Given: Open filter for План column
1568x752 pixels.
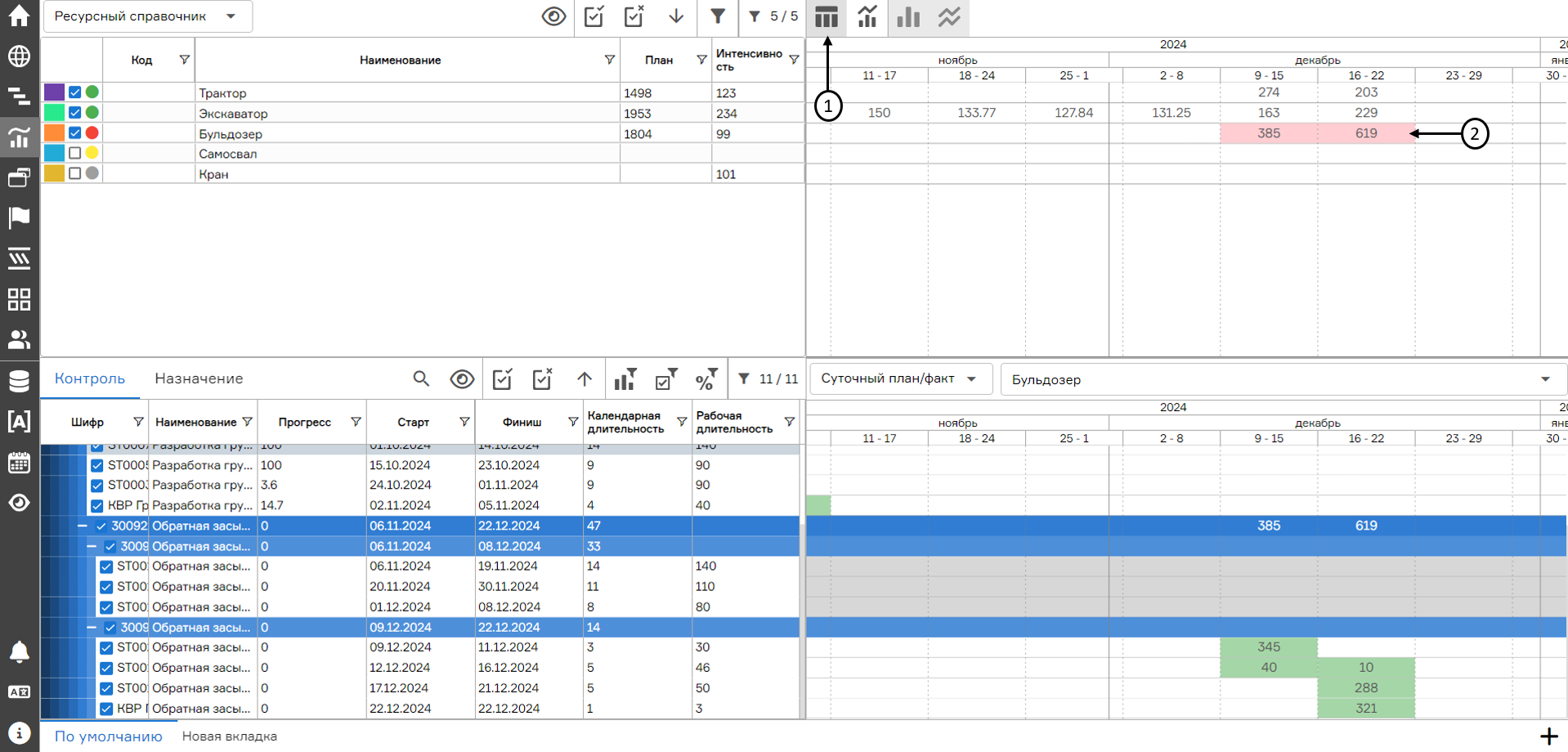Looking at the screenshot, I should tap(701, 60).
